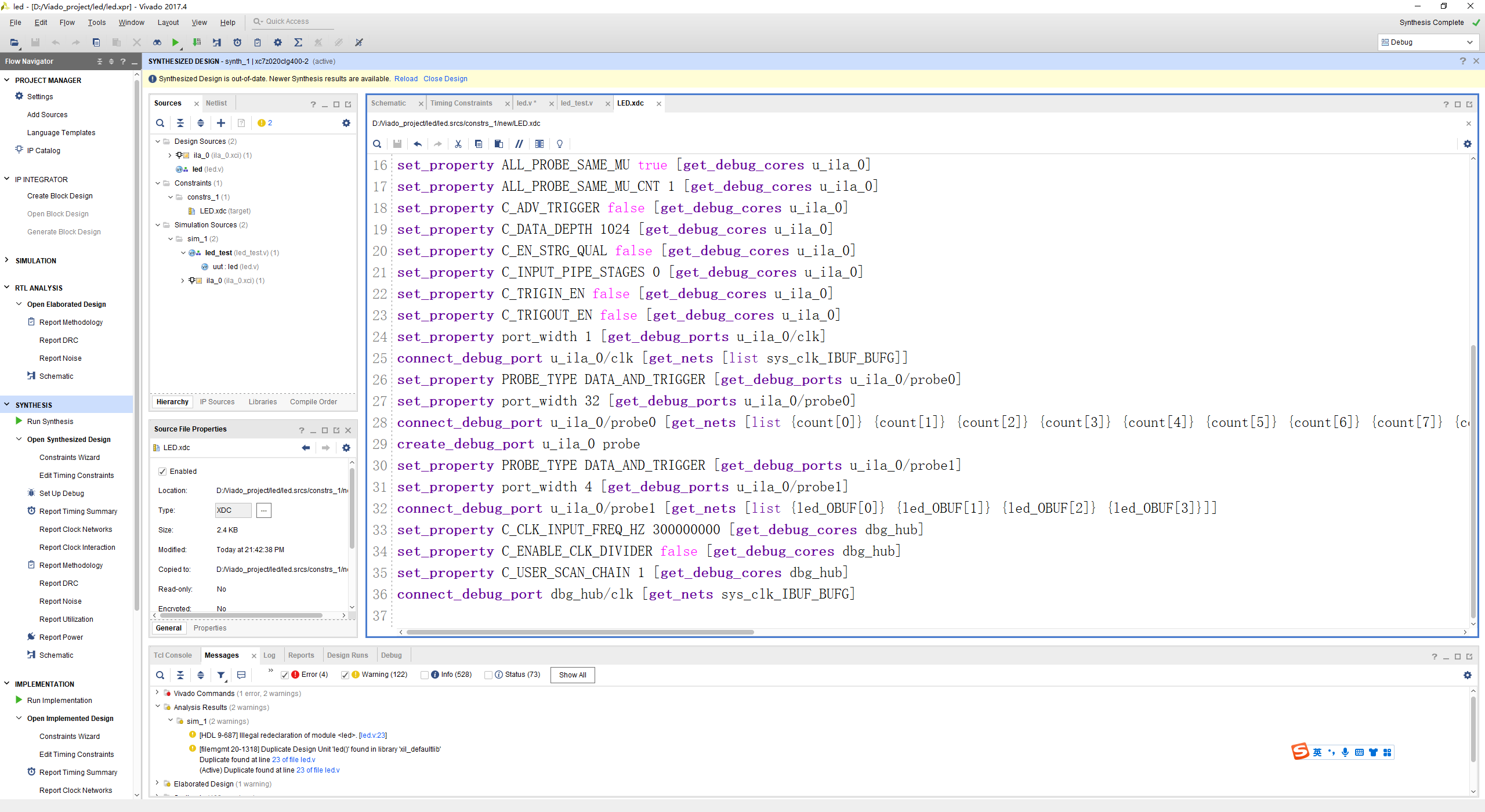This screenshot has width=1485, height=812.
Task: Toggle the Enabled checkbox for LED.xdc
Action: pyautogui.click(x=162, y=472)
